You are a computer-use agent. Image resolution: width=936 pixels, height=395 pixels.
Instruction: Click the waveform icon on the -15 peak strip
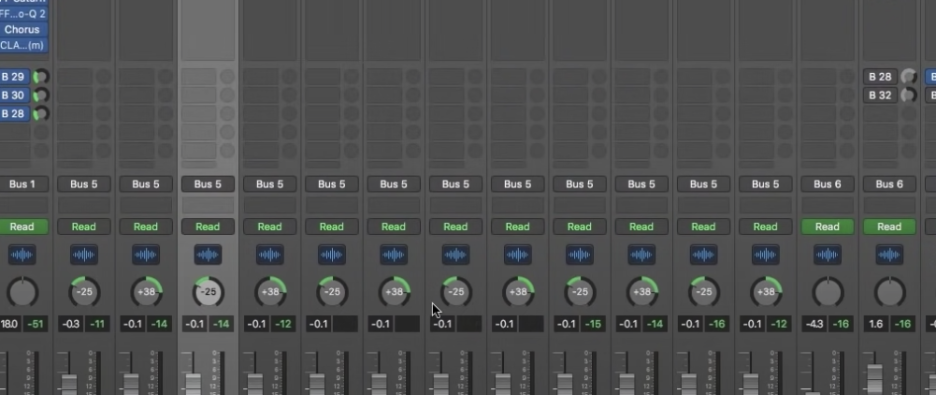tap(579, 255)
